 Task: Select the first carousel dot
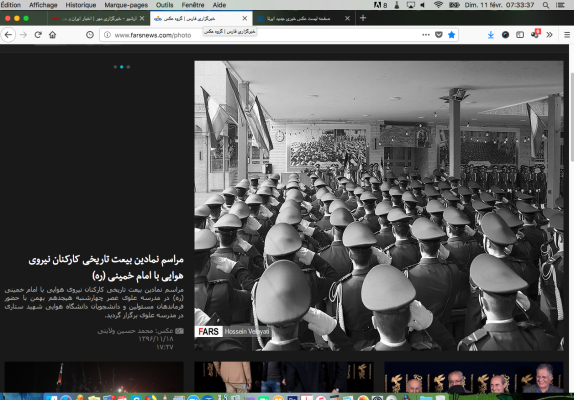coord(115,67)
